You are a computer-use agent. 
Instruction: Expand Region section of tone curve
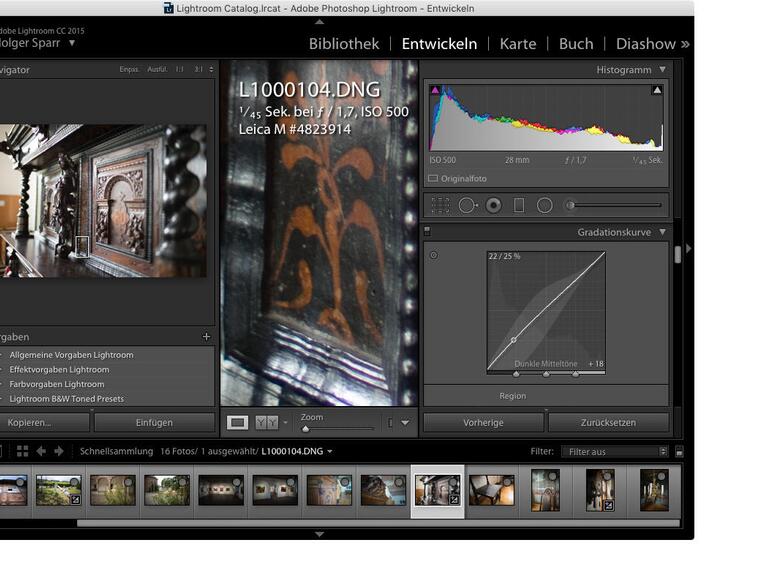pos(513,396)
